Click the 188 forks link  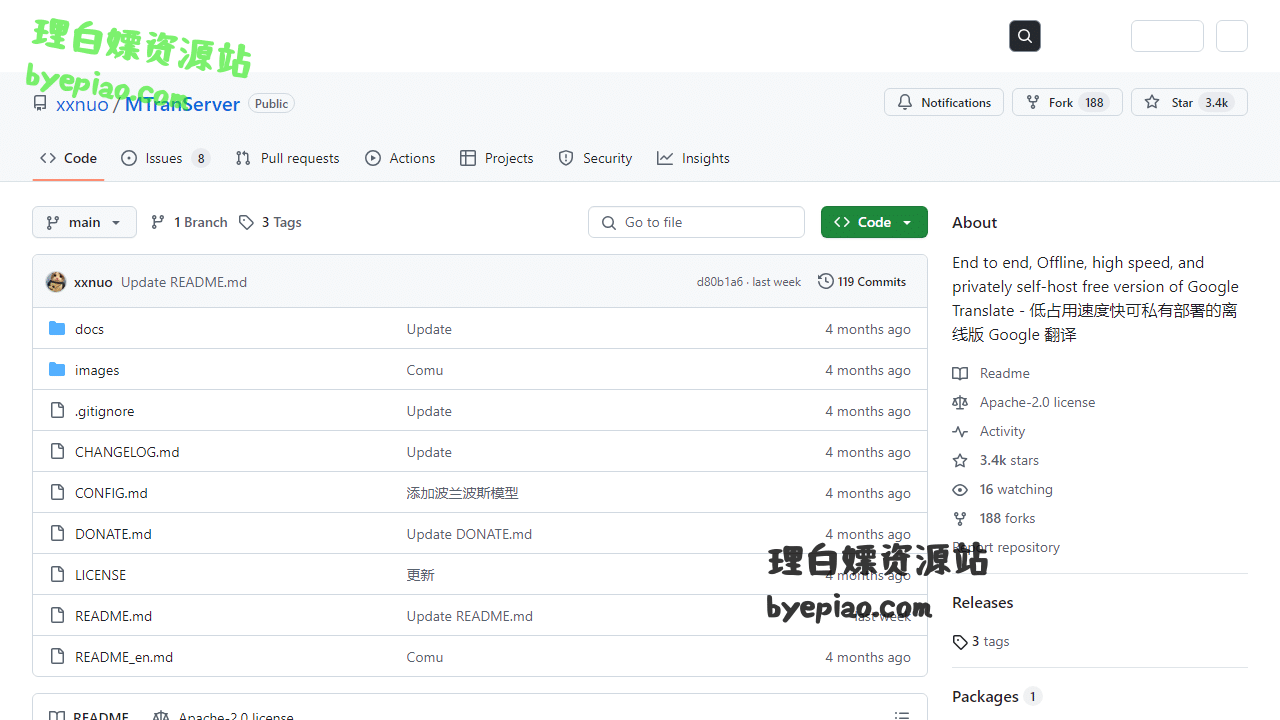click(1007, 518)
